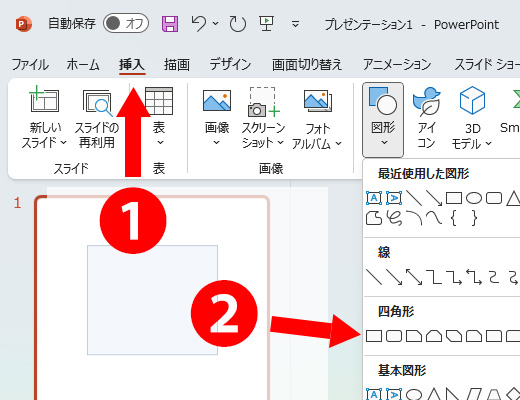This screenshot has height=400, width=520.
Task: Undo the last action
Action: [199, 24]
